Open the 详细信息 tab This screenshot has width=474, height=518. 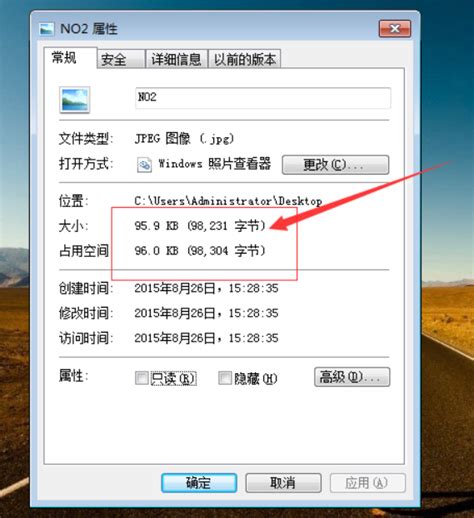tap(176, 59)
